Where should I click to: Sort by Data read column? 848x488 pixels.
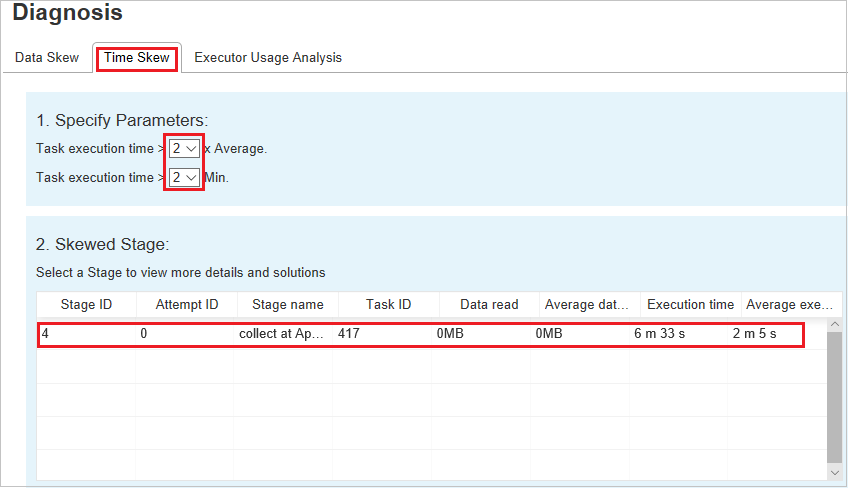point(489,305)
